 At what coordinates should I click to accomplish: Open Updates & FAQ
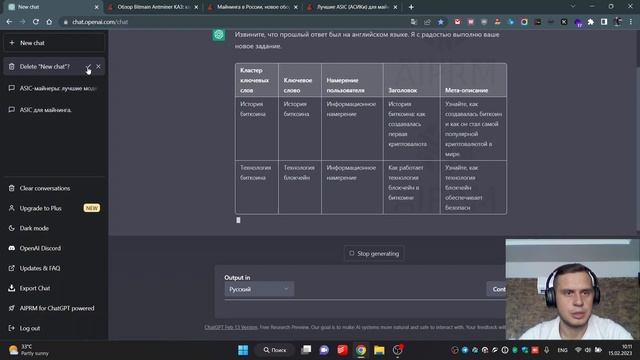(53, 268)
